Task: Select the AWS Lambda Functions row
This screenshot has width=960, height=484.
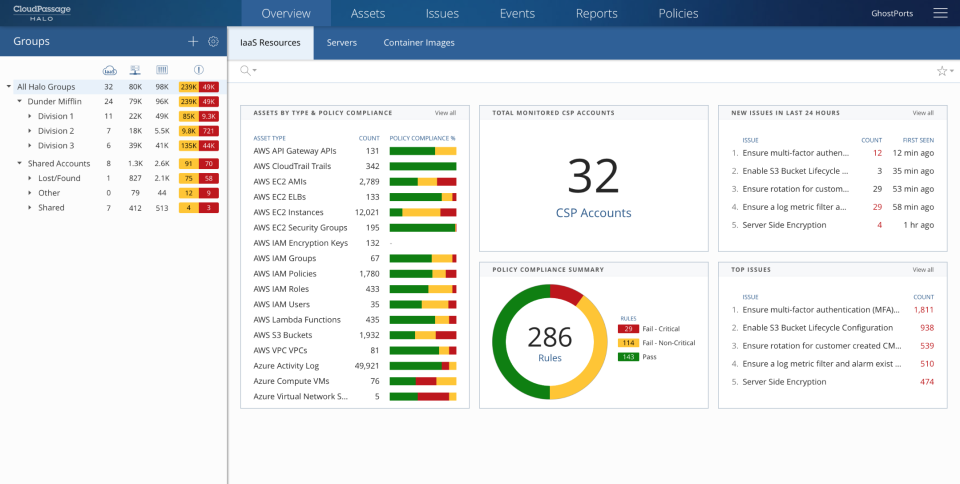Action: 354,319
